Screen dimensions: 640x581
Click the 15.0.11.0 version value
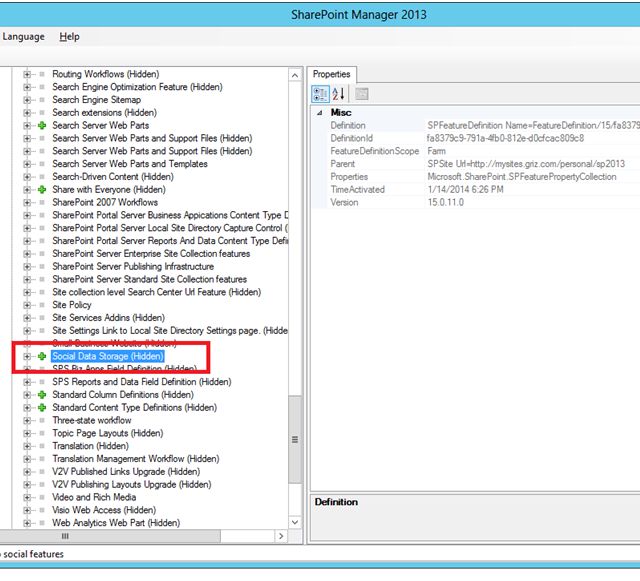446,203
